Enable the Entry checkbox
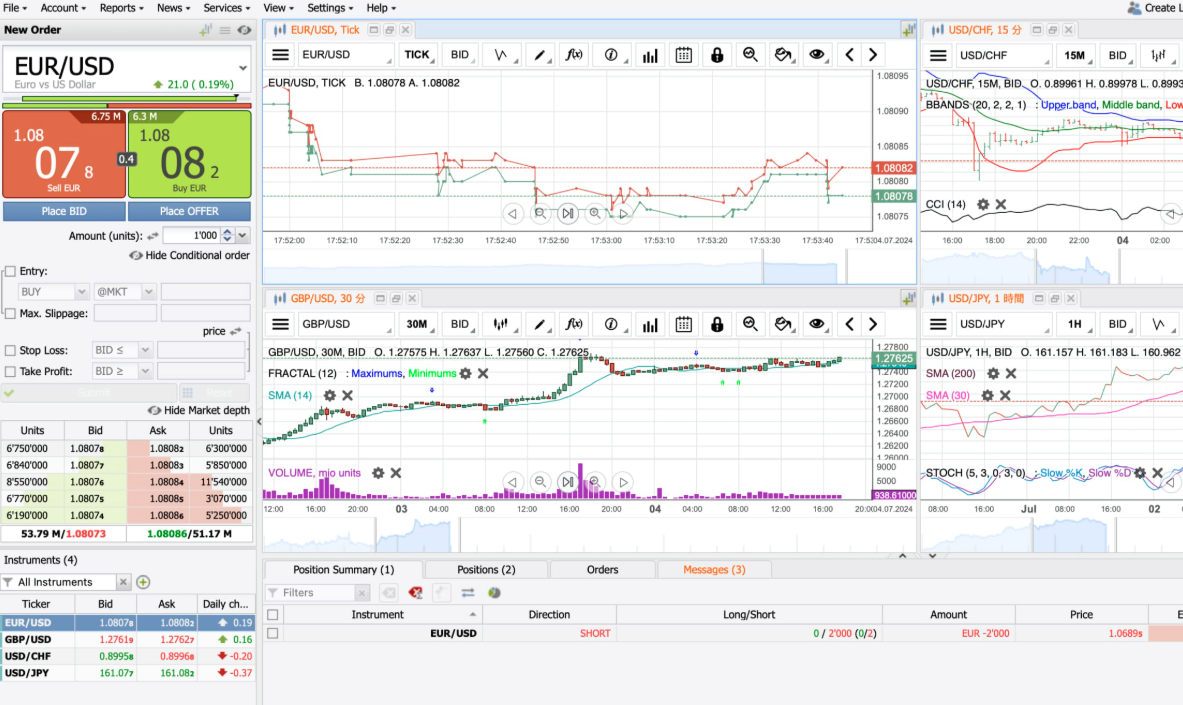This screenshot has width=1183, height=705. [11, 272]
